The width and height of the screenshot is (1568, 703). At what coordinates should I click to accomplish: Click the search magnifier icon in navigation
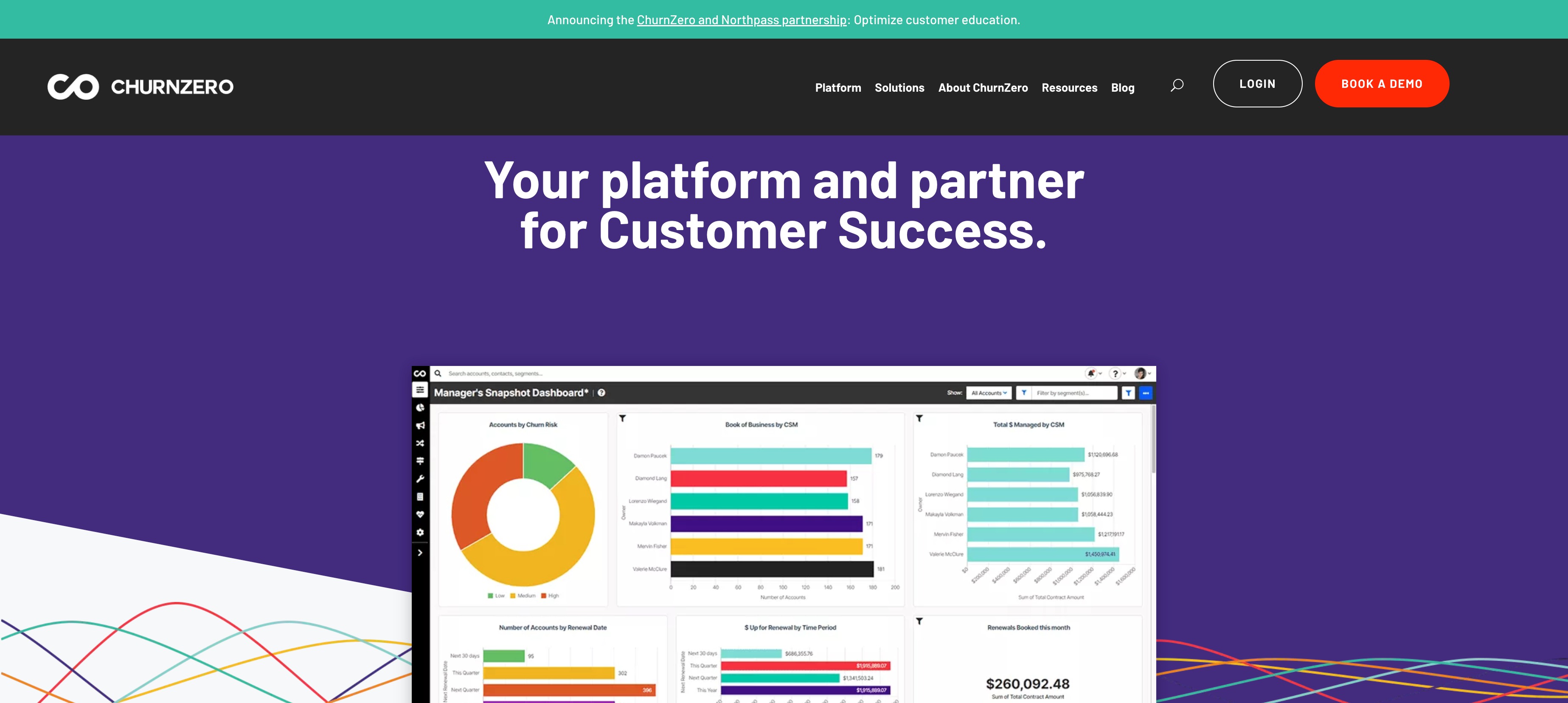(x=1177, y=85)
